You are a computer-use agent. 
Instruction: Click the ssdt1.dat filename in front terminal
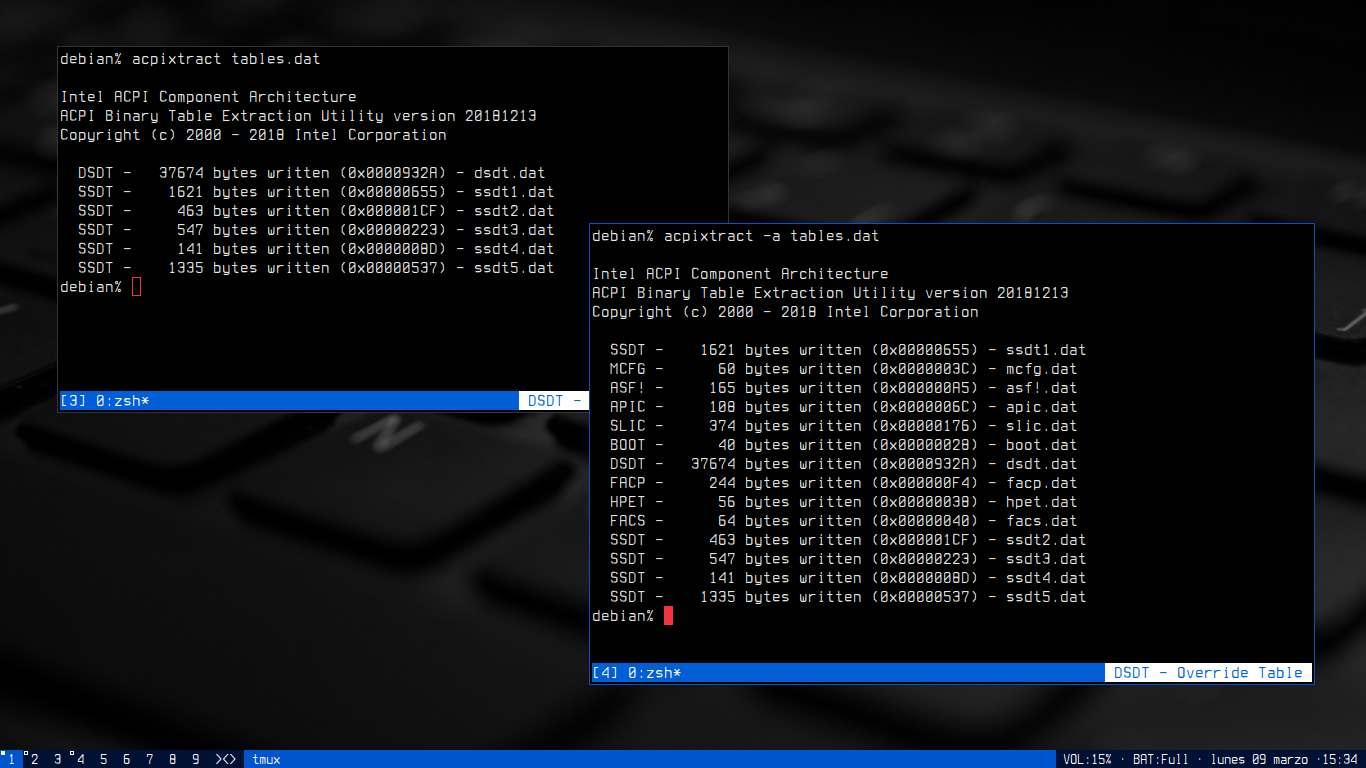coord(1046,350)
